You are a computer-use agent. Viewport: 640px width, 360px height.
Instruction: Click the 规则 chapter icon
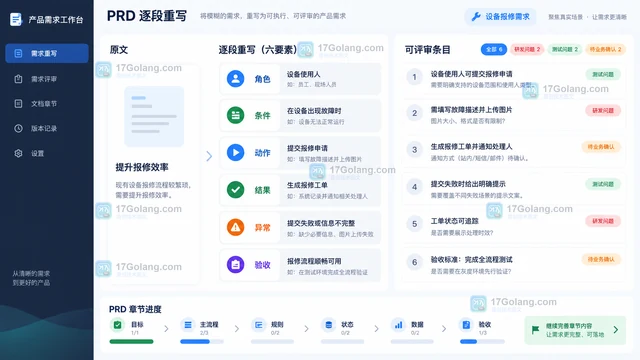[259, 325]
